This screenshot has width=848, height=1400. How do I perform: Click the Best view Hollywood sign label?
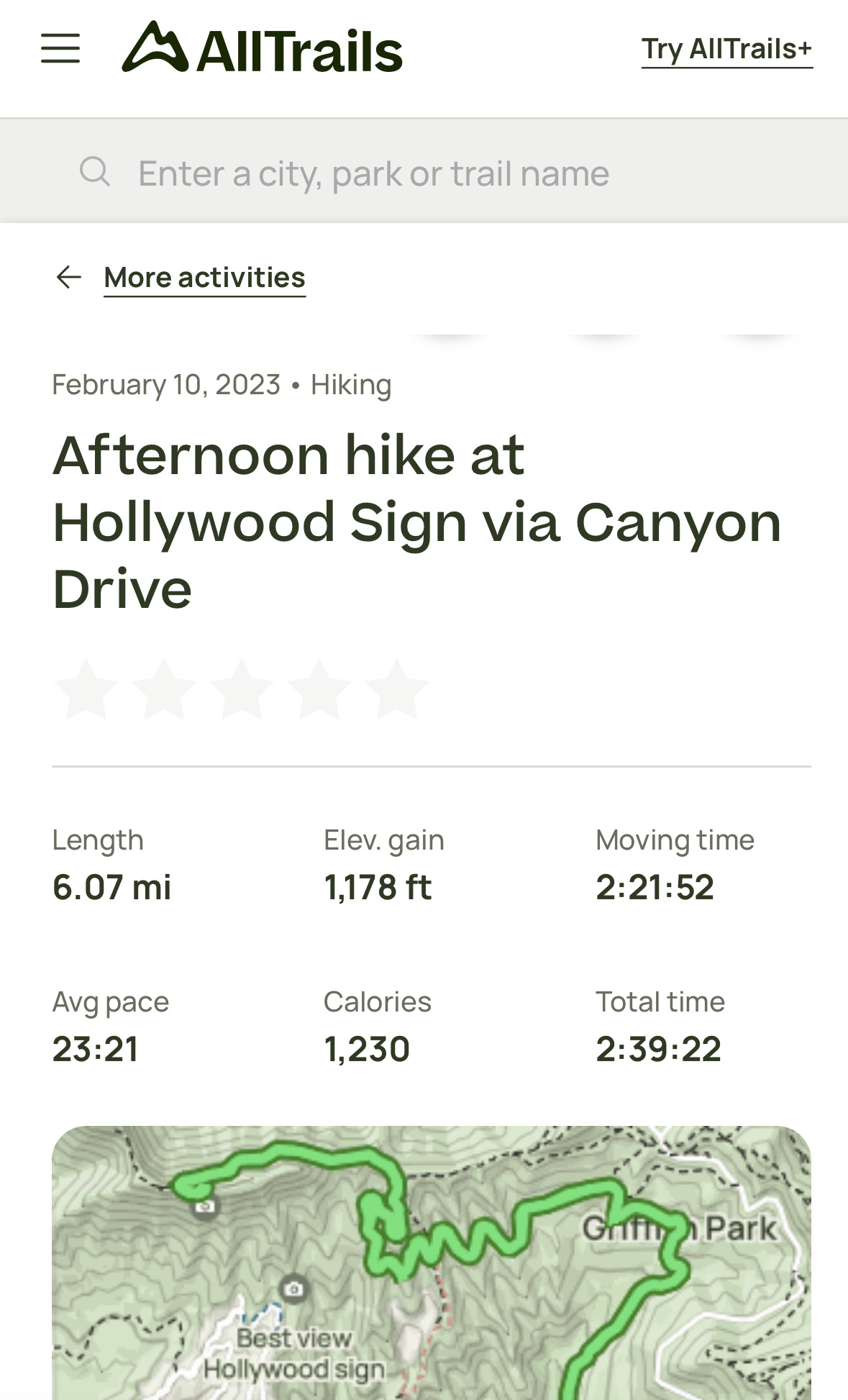click(x=293, y=1354)
